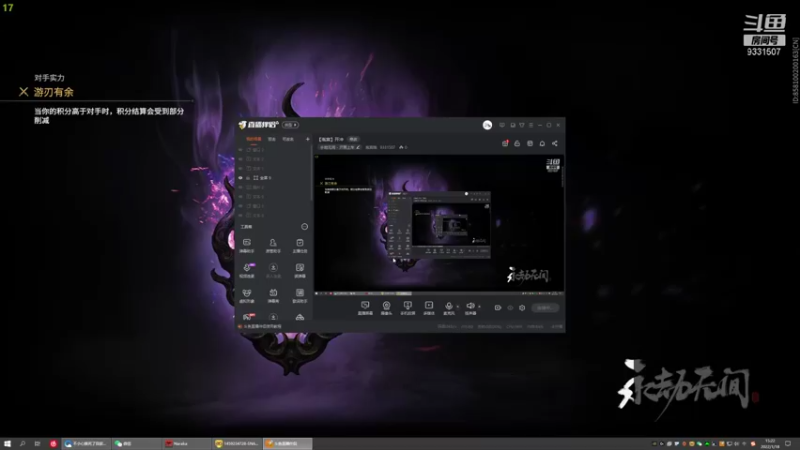Click the stream preview thumbnail

[x=439, y=223]
